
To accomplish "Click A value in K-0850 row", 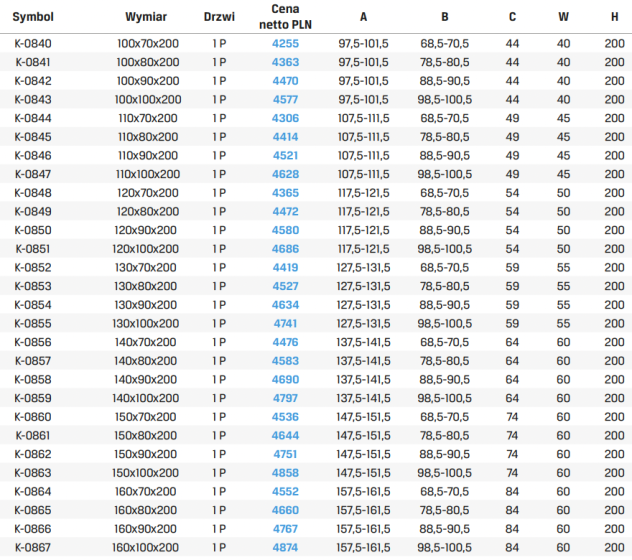I will tap(363, 230).
